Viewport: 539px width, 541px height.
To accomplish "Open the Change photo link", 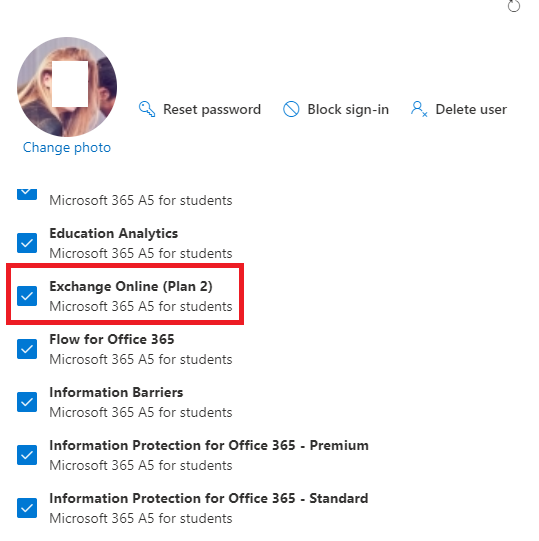I will (67, 147).
